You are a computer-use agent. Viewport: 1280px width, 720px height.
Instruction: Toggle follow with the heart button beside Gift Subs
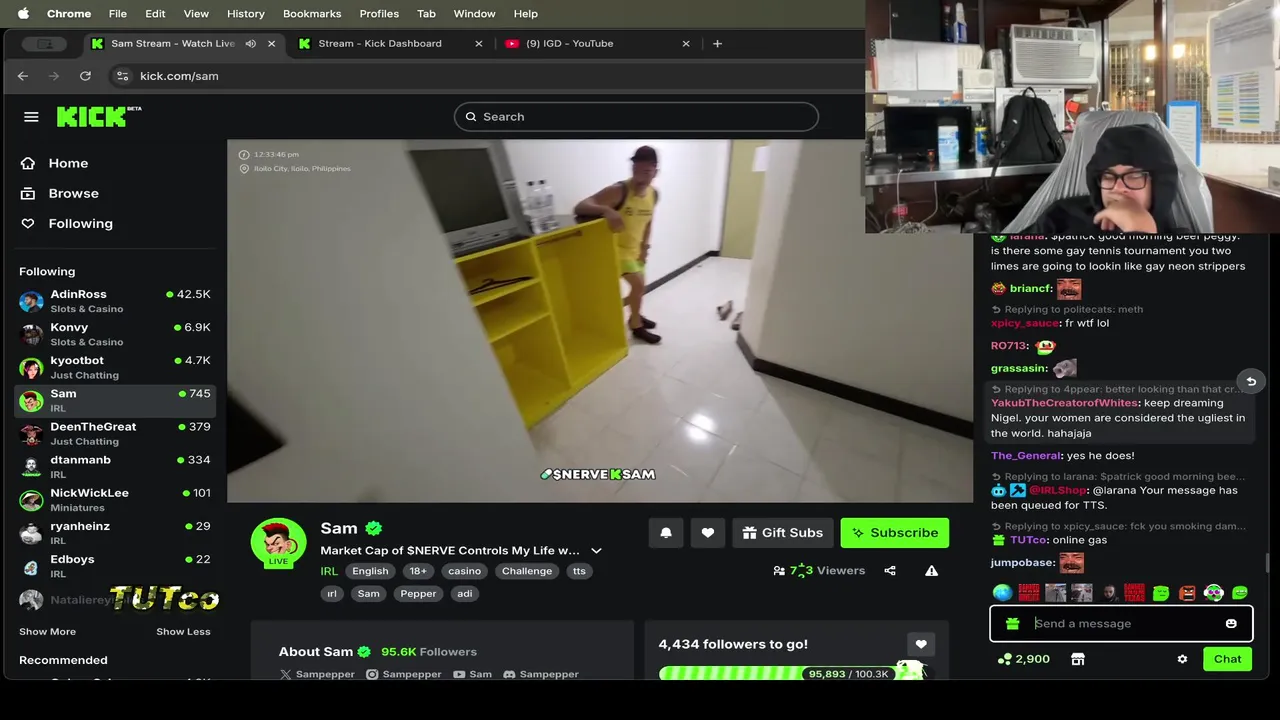coord(708,533)
